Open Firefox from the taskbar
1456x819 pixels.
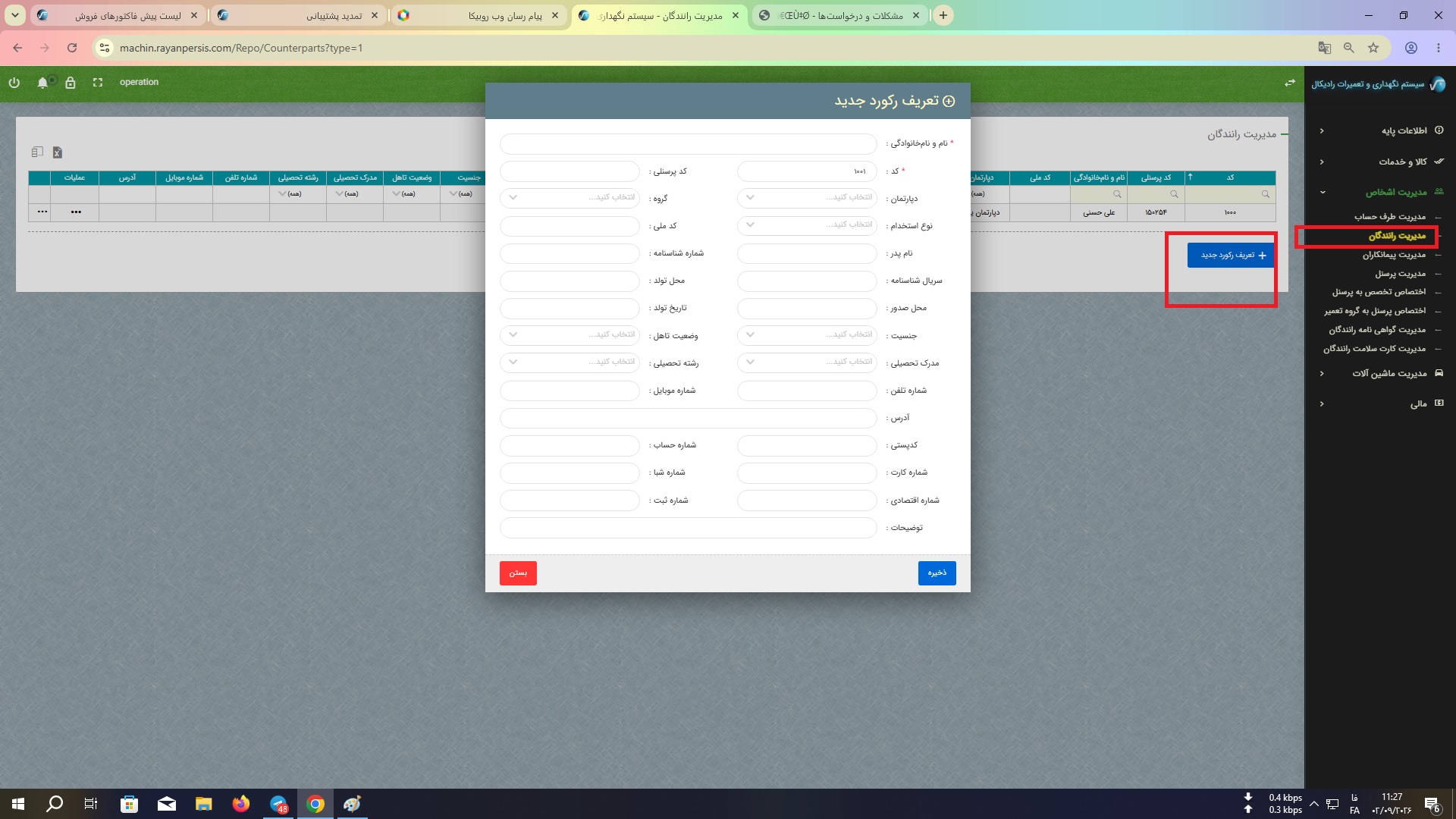[241, 804]
